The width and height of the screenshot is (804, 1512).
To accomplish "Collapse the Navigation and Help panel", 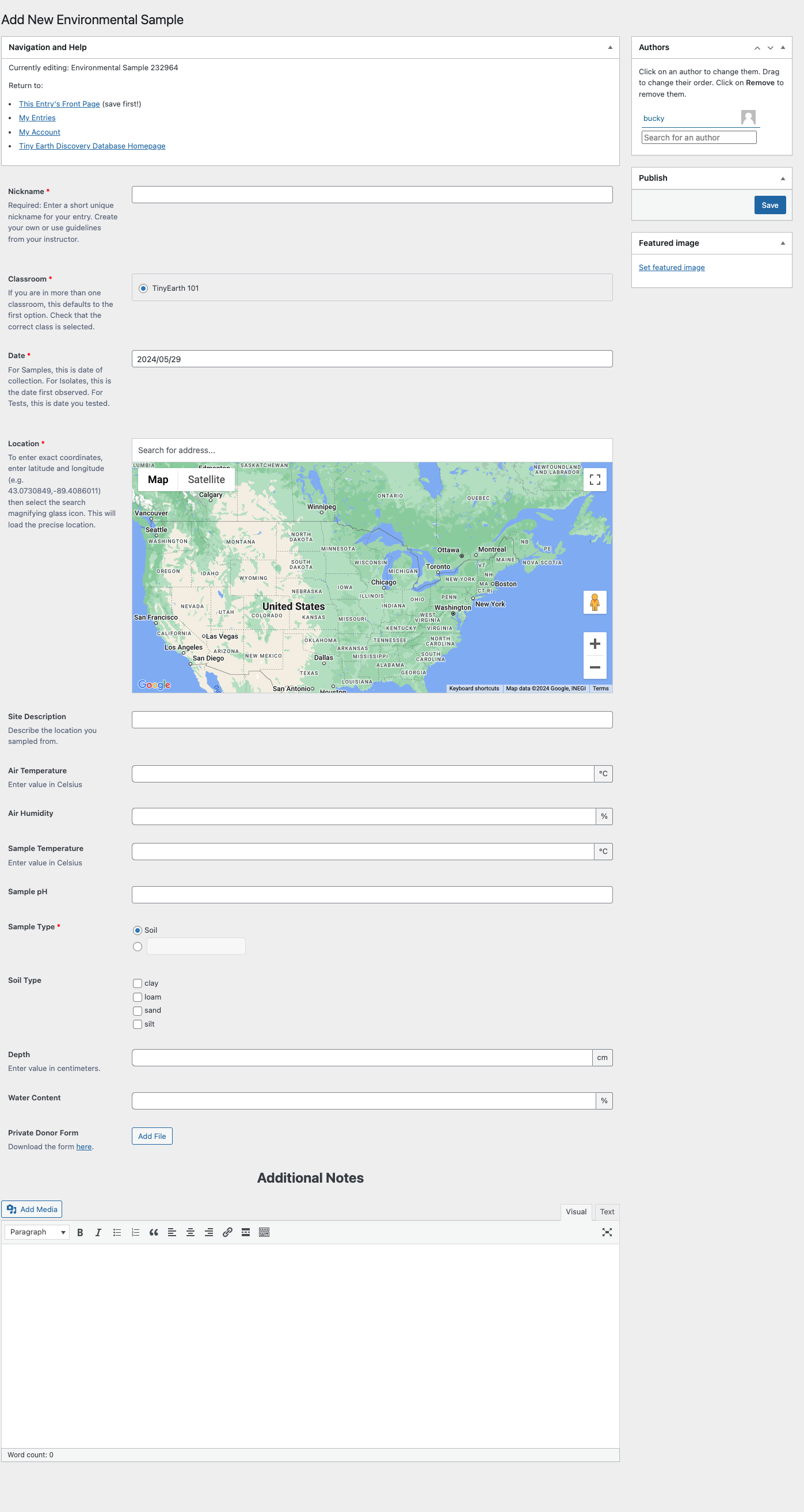I will click(x=609, y=48).
